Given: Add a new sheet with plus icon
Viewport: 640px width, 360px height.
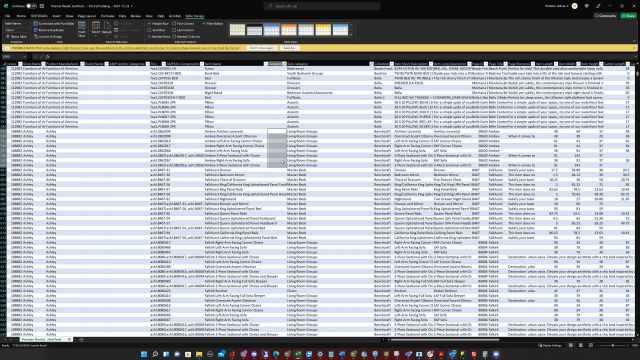Looking at the screenshot, I should tap(81, 340).
